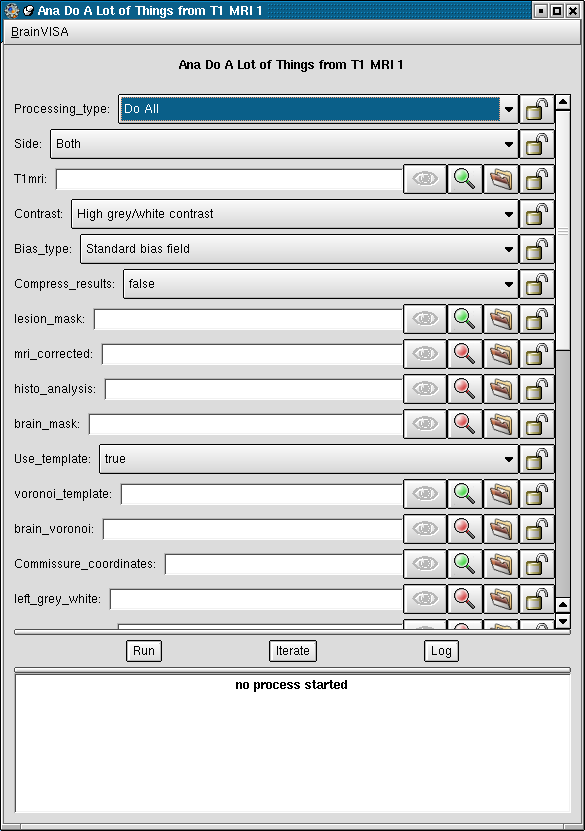
Task: Click the eye viewer icon for brain_mask
Action: pos(425,423)
